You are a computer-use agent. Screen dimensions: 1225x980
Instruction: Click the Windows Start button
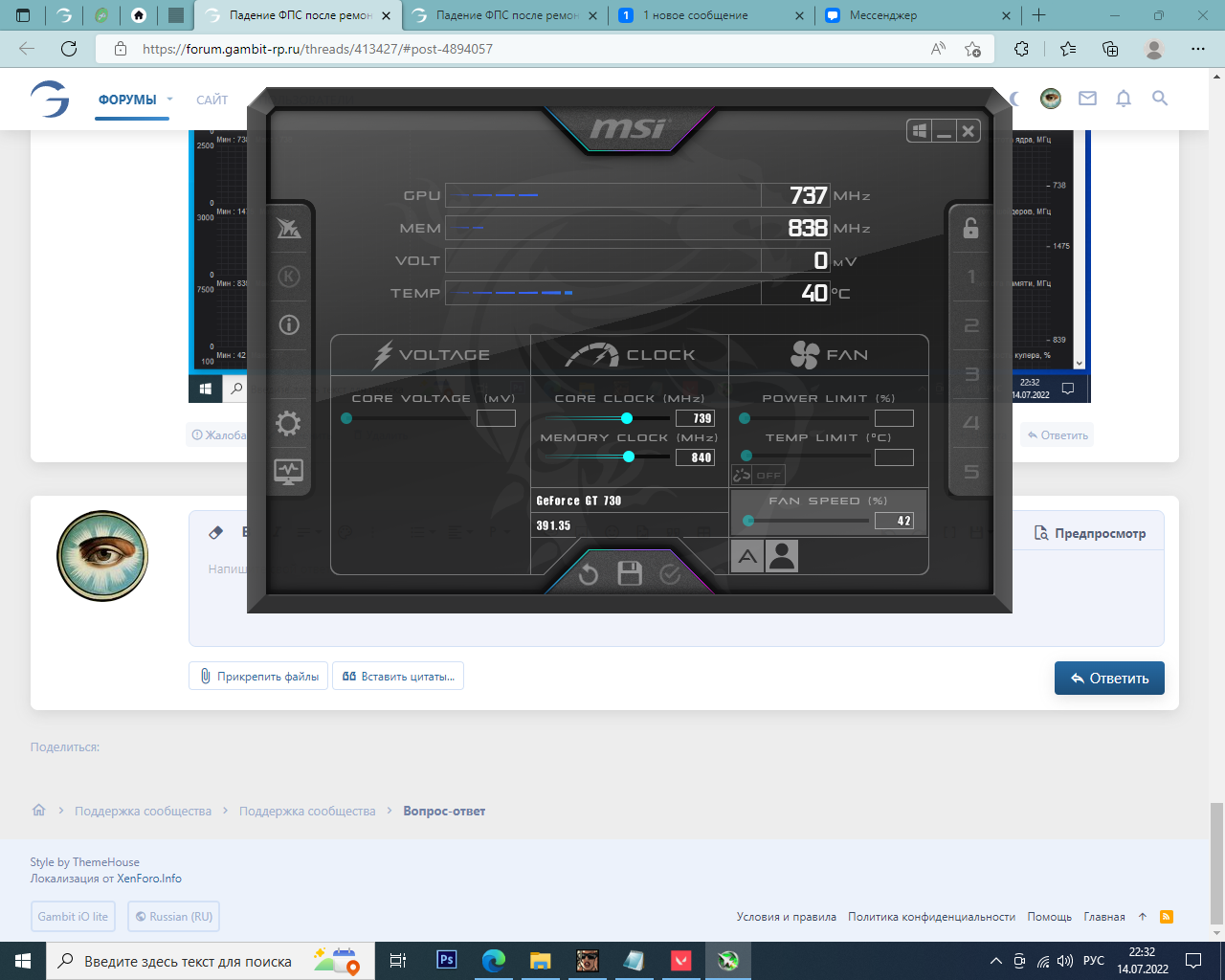tap(23, 961)
